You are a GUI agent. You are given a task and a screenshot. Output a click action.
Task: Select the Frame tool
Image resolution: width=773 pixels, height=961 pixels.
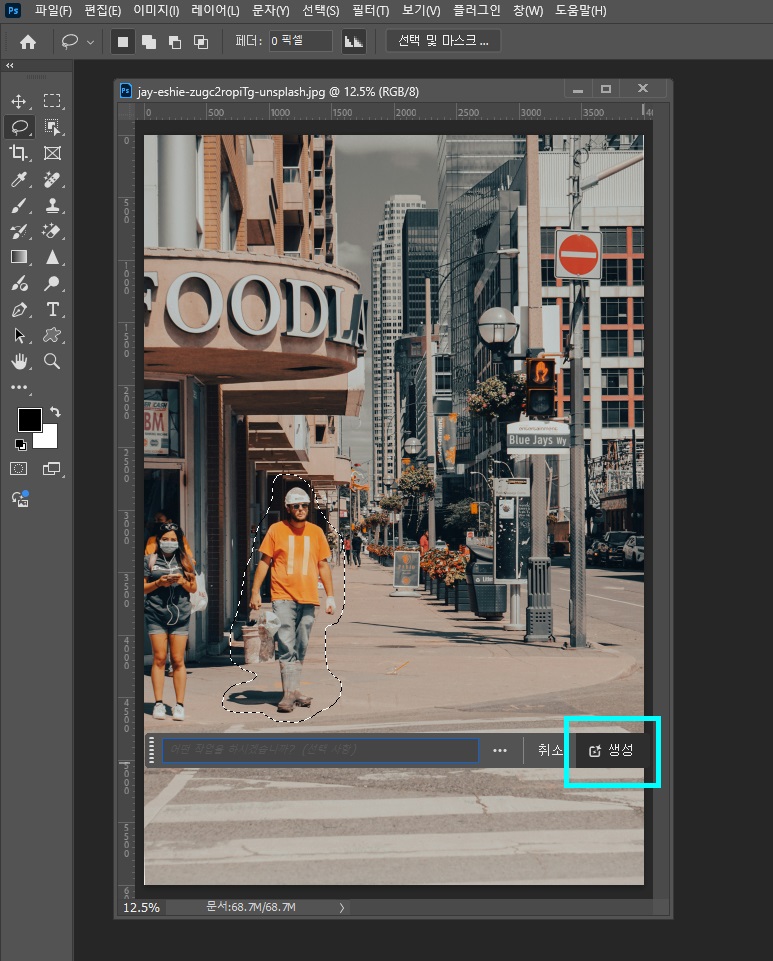pyautogui.click(x=52, y=153)
